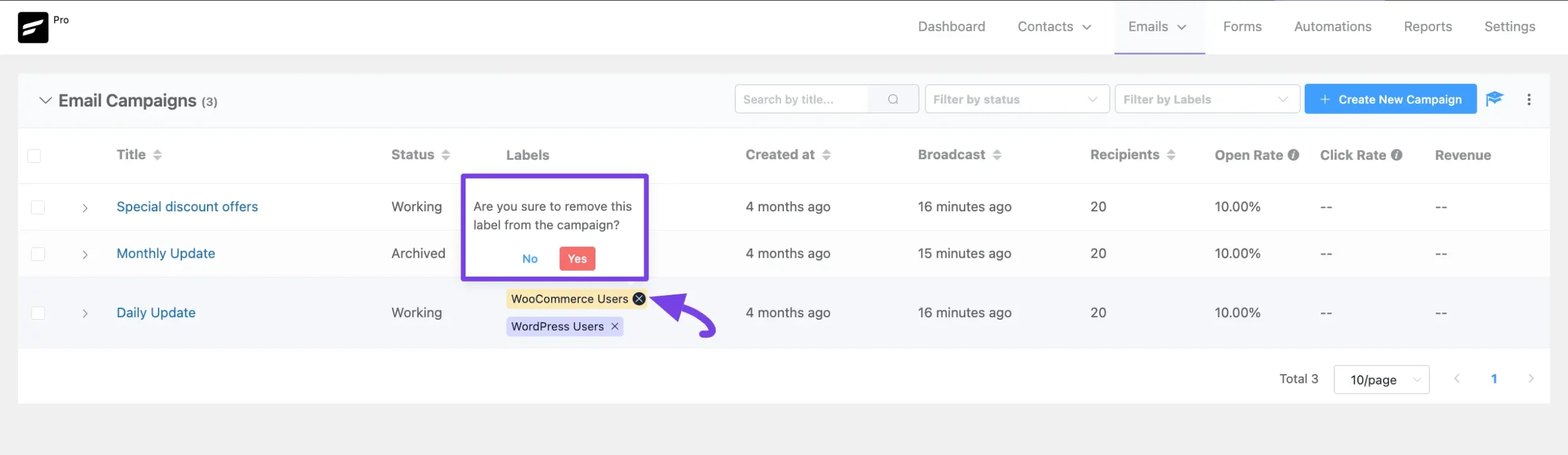The width and height of the screenshot is (1568, 455).
Task: Open the Contacts menu dropdown
Action: (x=1054, y=27)
